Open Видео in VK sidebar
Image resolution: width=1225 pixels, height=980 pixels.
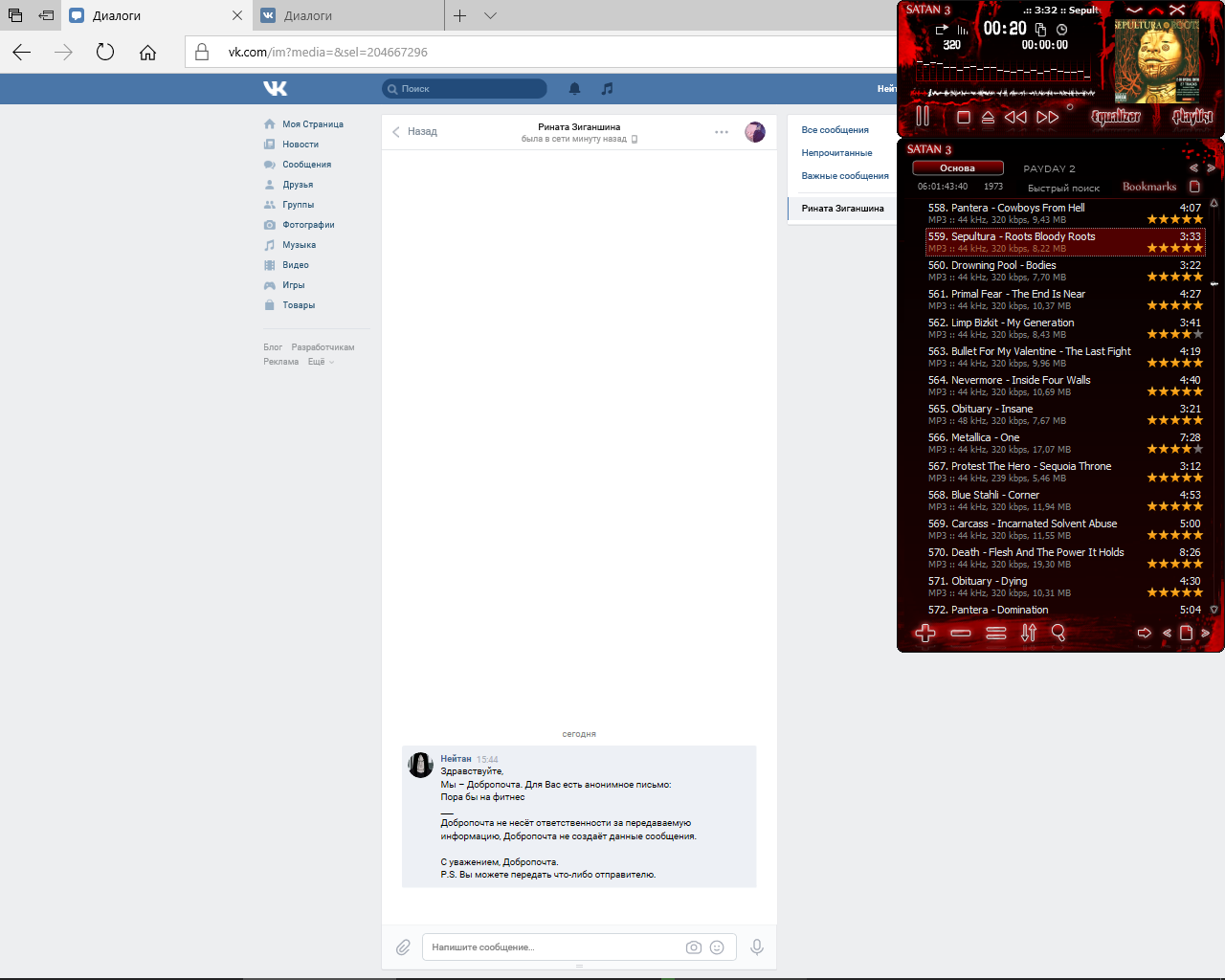pos(285,265)
